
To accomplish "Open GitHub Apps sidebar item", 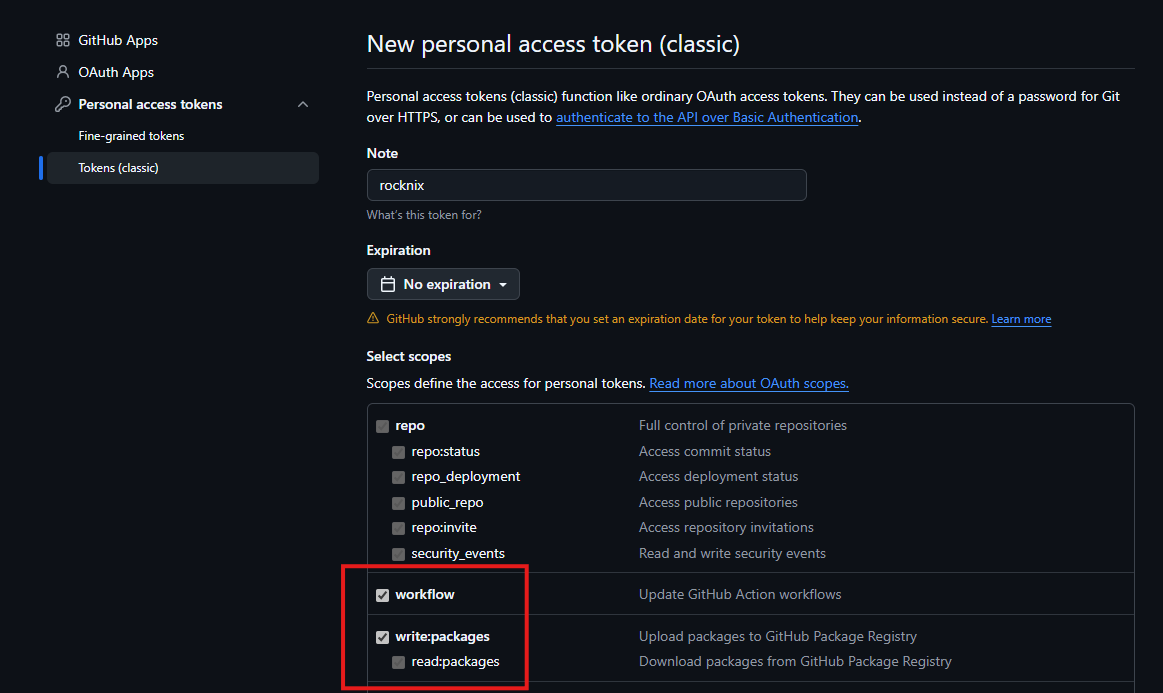I will 118,41.
